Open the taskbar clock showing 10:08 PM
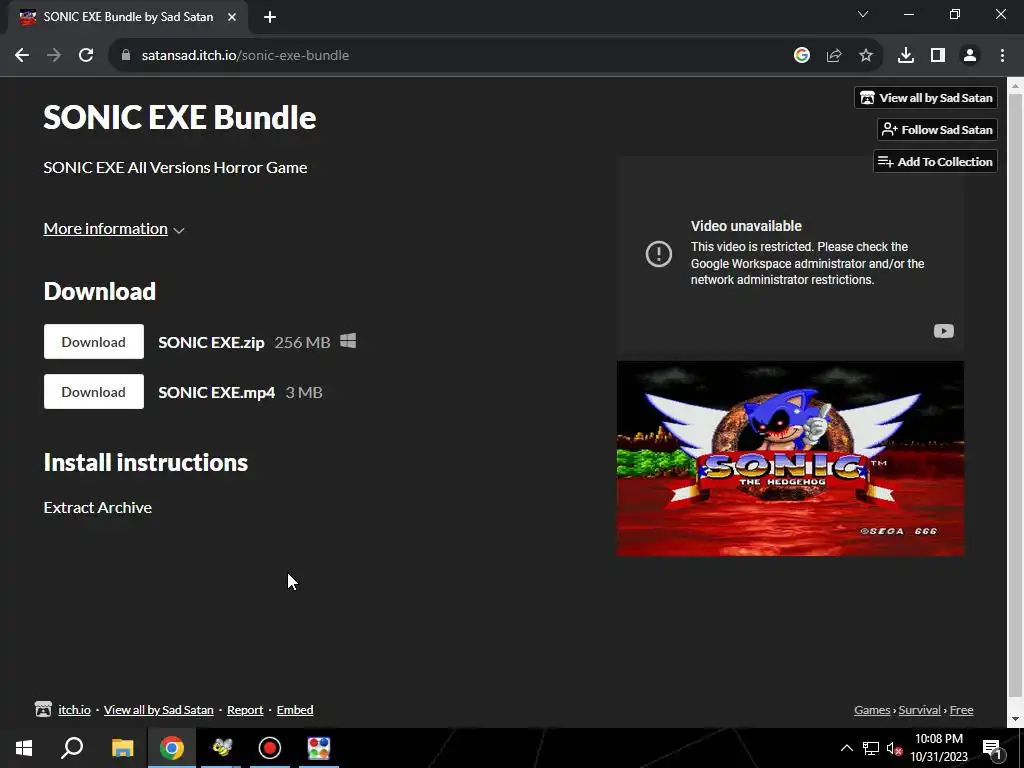The height and width of the screenshot is (768, 1024). pyautogui.click(x=939, y=748)
